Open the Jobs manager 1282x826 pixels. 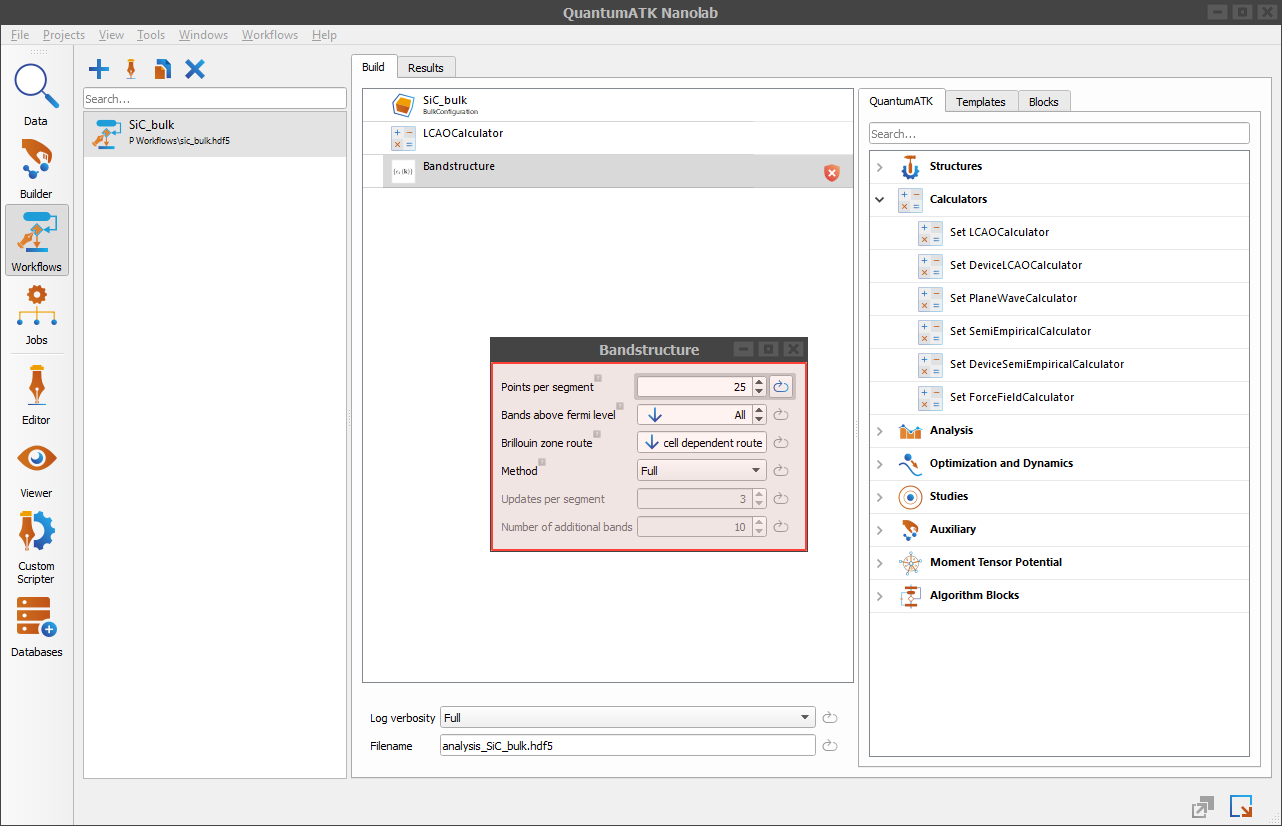pyautogui.click(x=36, y=314)
